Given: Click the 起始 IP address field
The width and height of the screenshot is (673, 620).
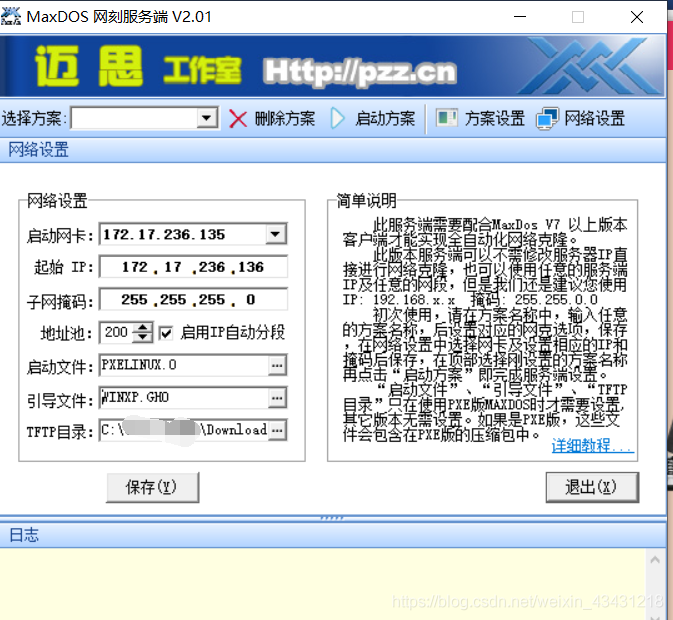Looking at the screenshot, I should pos(193,267).
